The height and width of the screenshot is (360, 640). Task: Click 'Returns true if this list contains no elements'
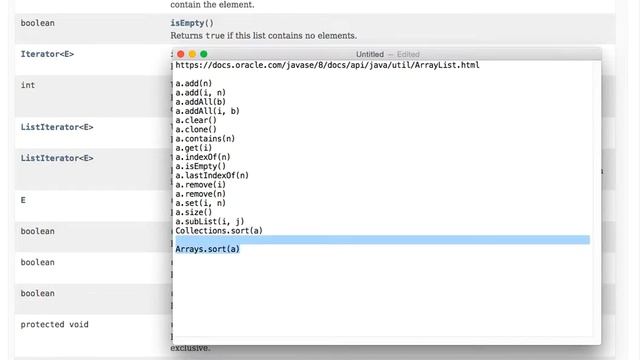click(x=264, y=36)
